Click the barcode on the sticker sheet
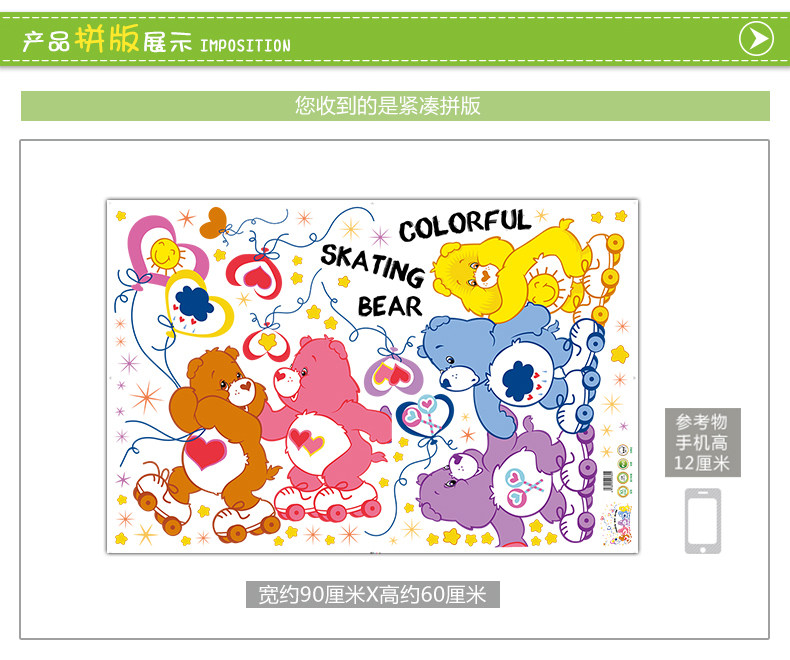 [x=608, y=480]
